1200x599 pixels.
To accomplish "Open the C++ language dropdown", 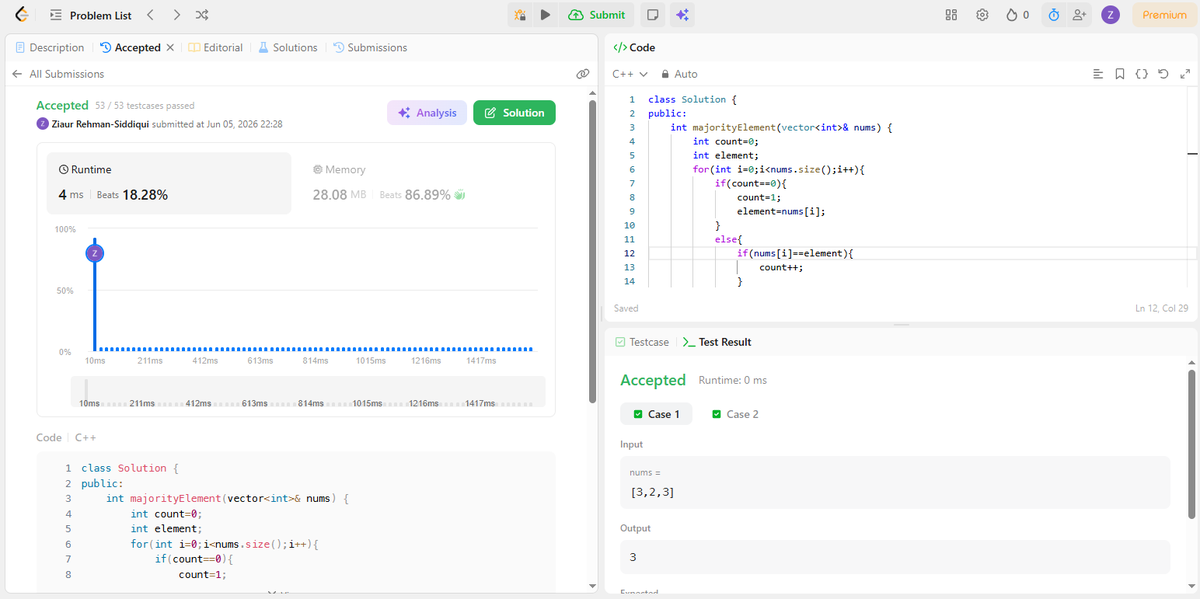I will [x=630, y=74].
